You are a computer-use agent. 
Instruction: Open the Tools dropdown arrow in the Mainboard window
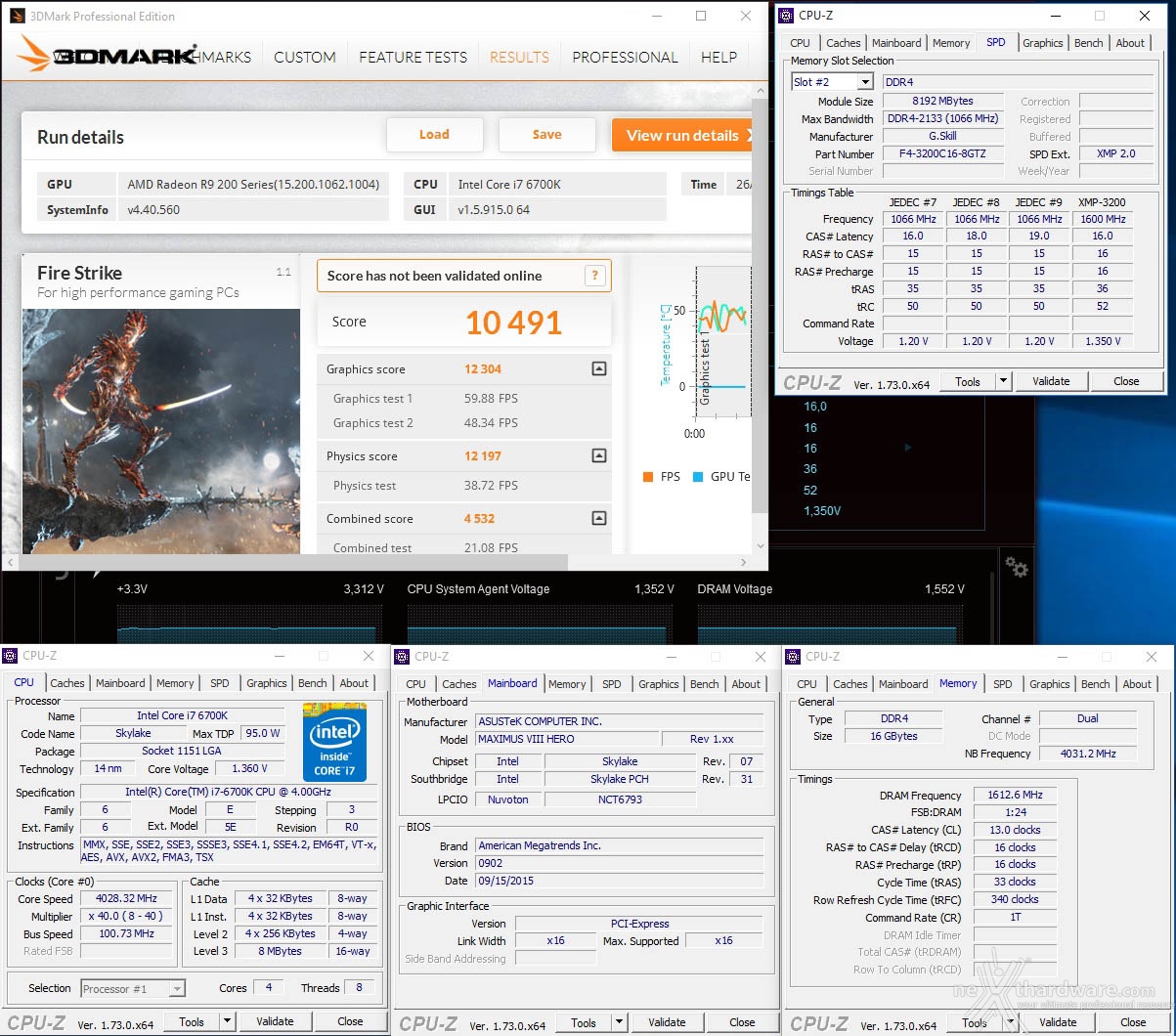(619, 1022)
